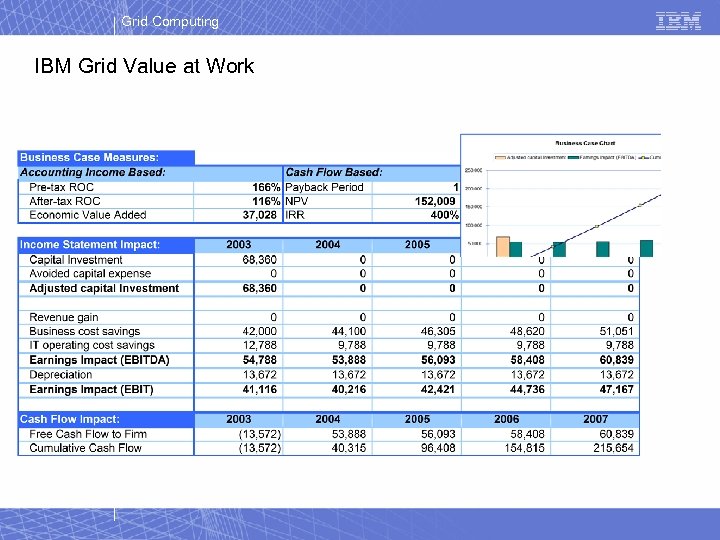Screen dimensions: 720x540
Task: Select 60,839 in the EBITDA row
Action: click(616, 360)
